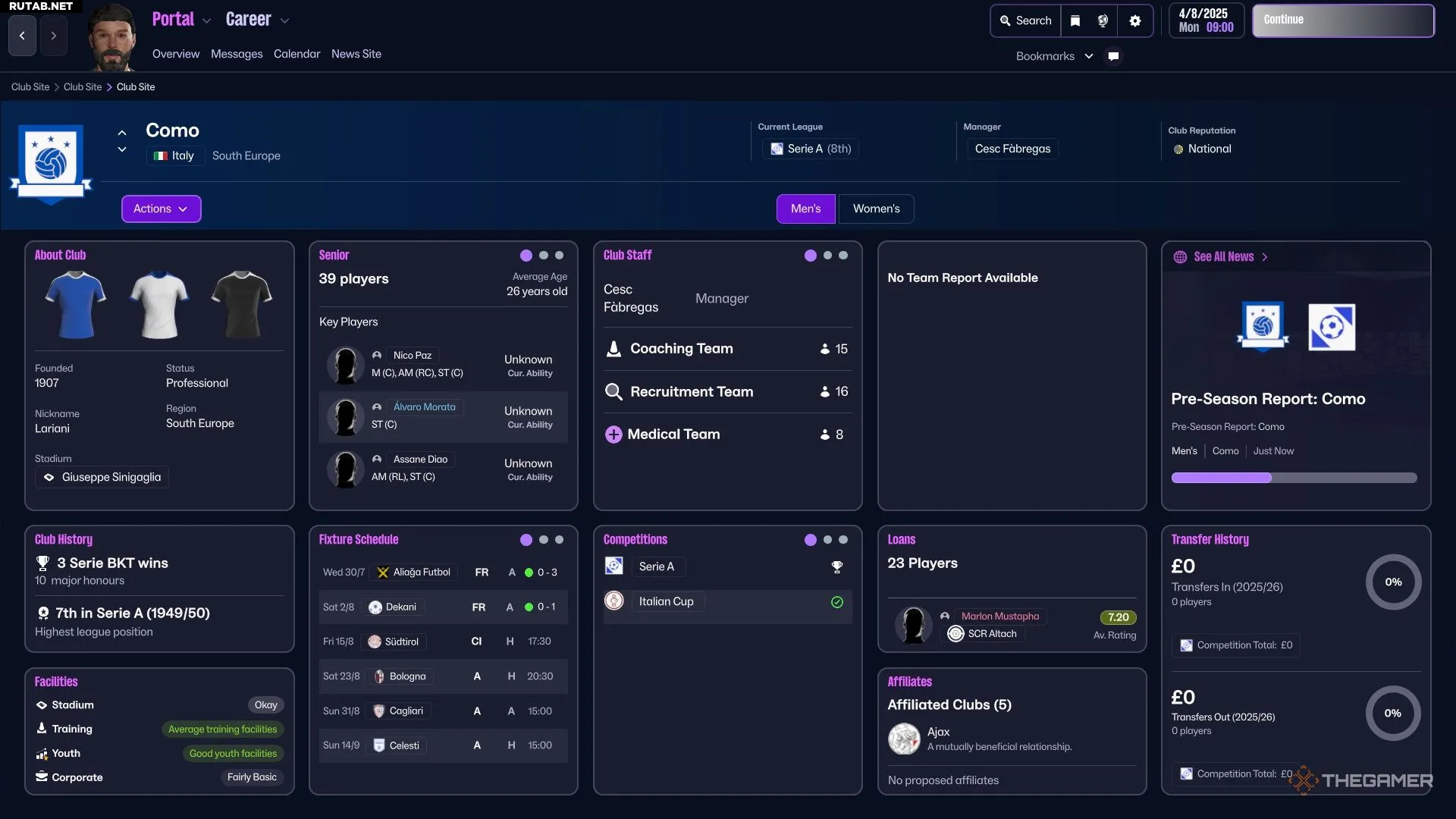The height and width of the screenshot is (819, 1456).
Task: Open the Calendar tab
Action: point(297,54)
